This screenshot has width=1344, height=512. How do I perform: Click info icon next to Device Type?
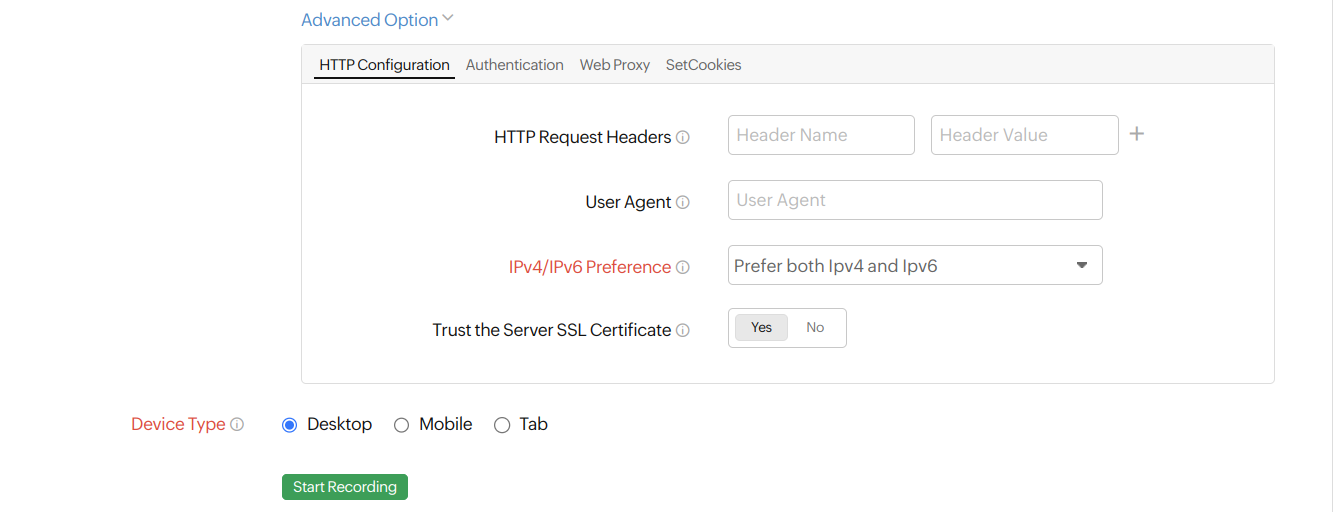237,425
